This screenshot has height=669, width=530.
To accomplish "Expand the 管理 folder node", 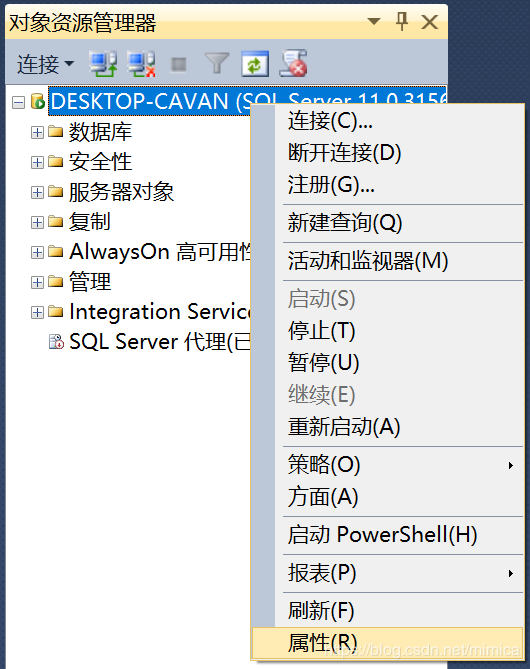I will [x=37, y=282].
